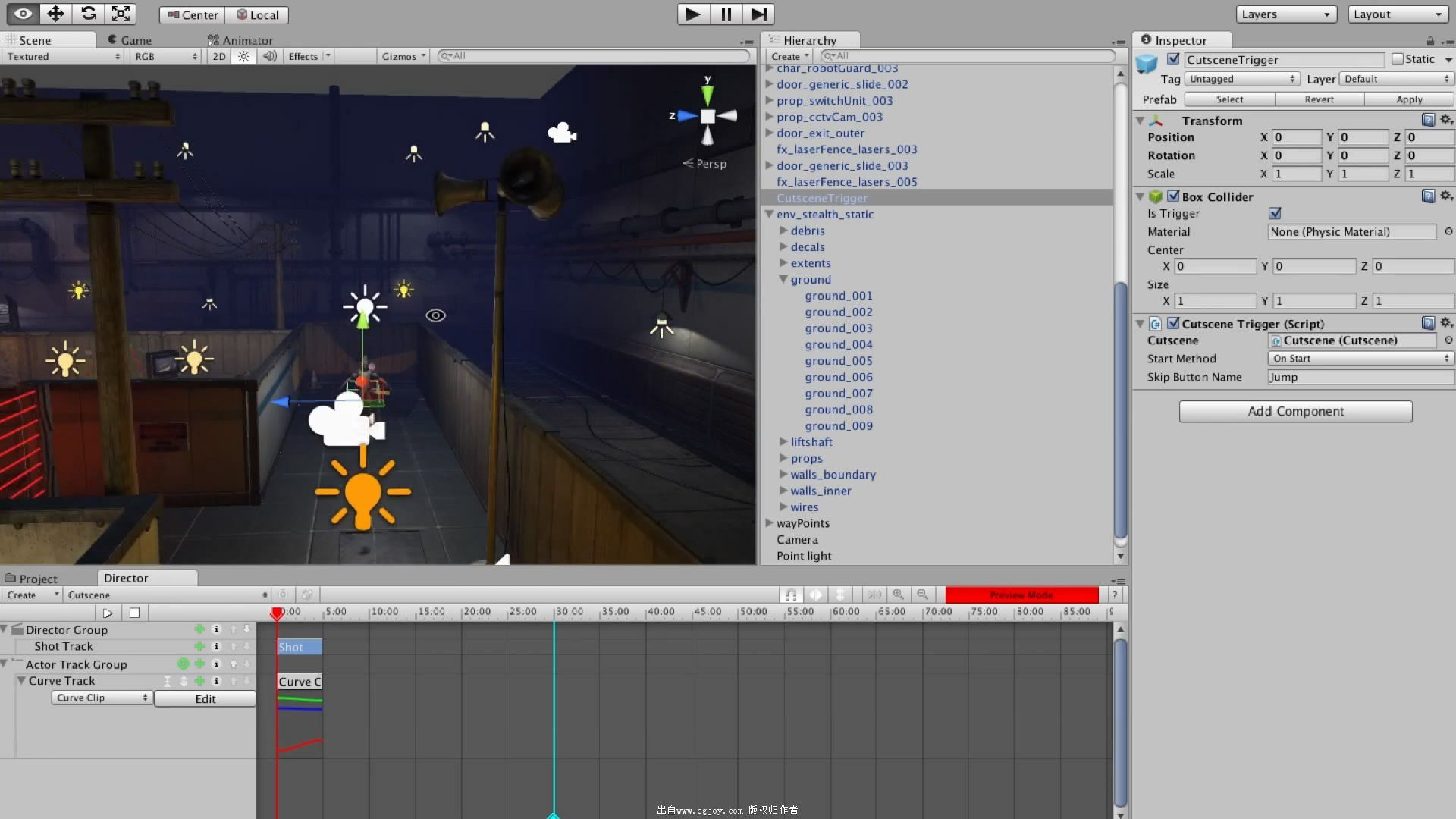Click Director timeline play arrow
The height and width of the screenshot is (819, 1456).
108,613
